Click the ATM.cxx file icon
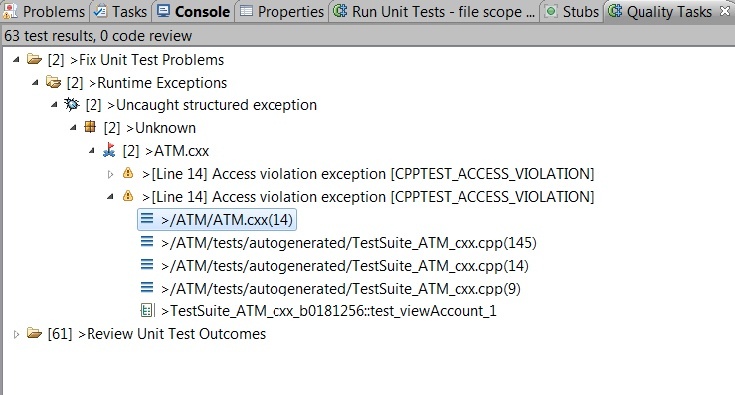This screenshot has width=735, height=395. tap(109, 150)
